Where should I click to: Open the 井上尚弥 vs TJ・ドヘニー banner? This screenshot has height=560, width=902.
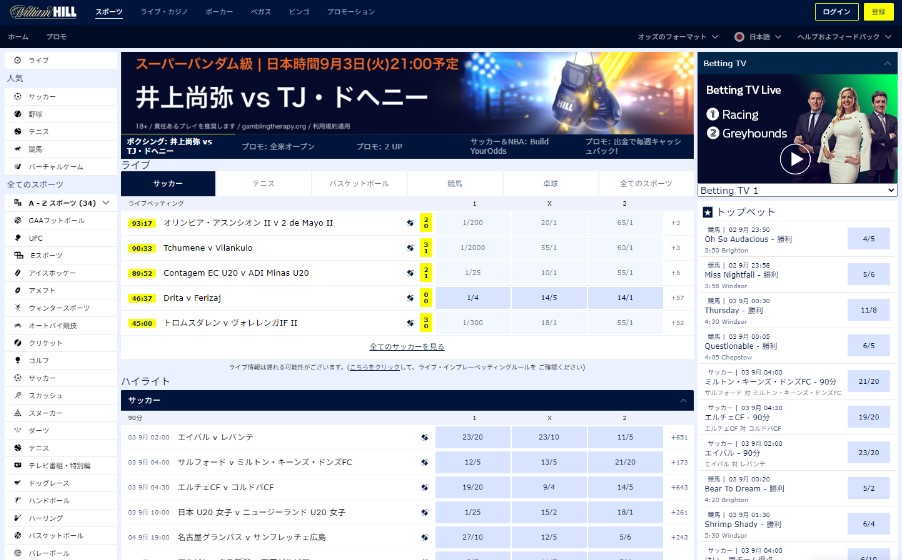407,93
